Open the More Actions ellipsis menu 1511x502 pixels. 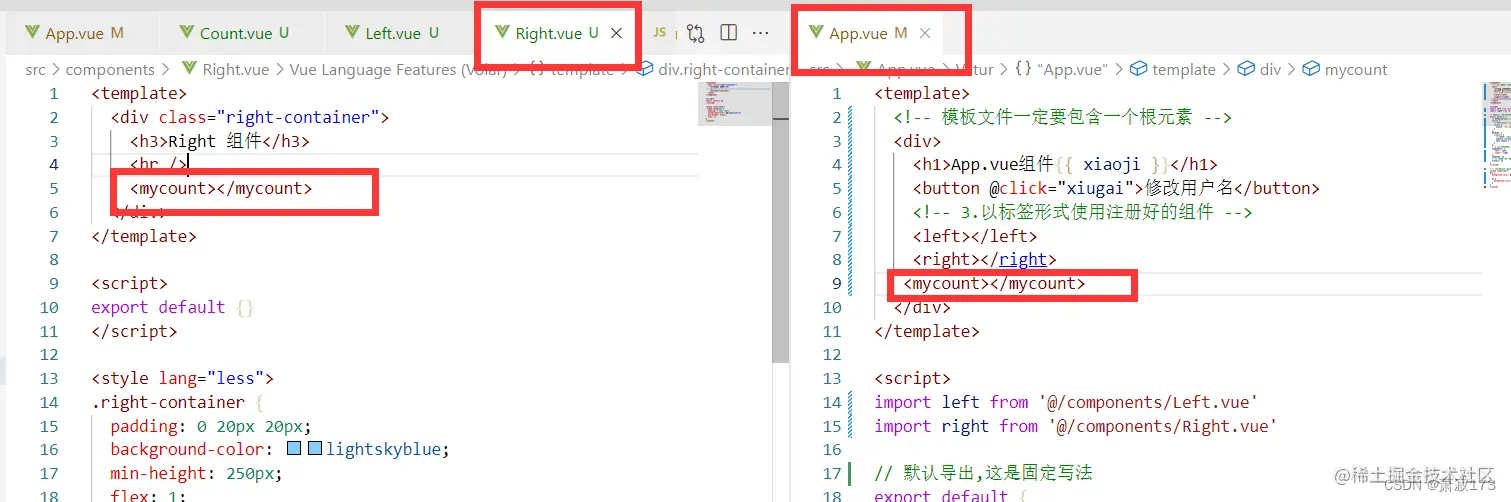761,33
